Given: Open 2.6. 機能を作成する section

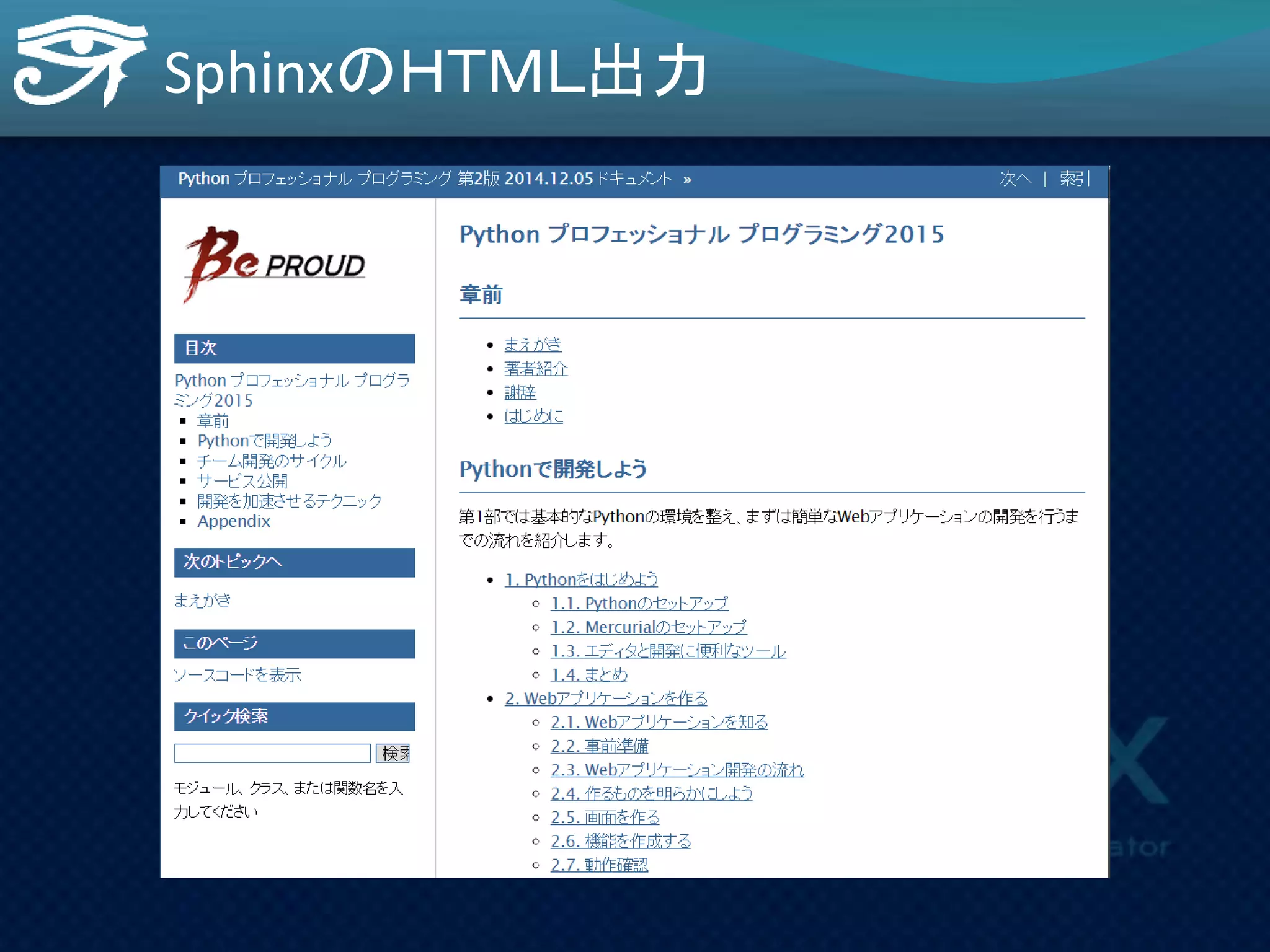Looking at the screenshot, I should pos(621,841).
